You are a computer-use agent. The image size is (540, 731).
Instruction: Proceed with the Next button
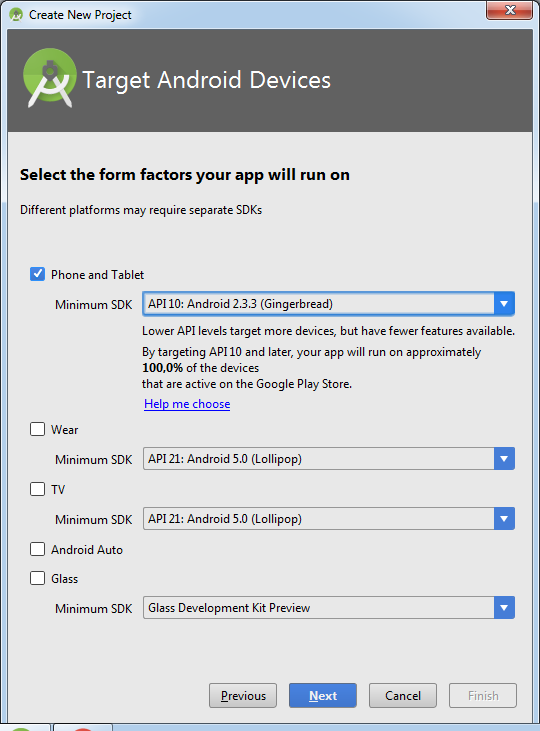point(323,696)
